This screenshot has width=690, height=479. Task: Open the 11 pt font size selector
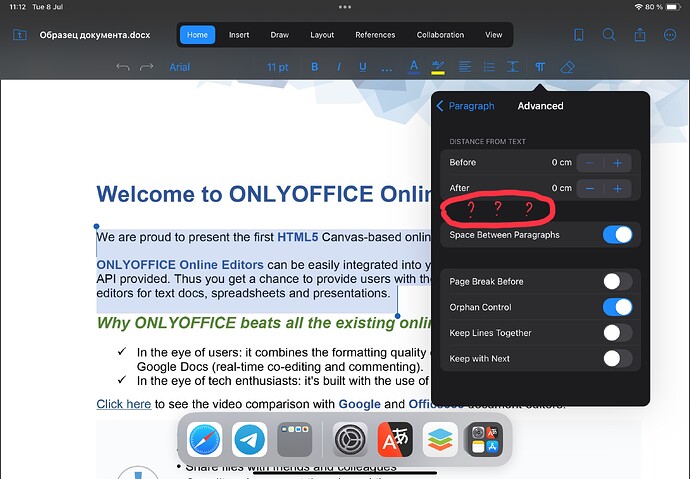click(x=278, y=67)
